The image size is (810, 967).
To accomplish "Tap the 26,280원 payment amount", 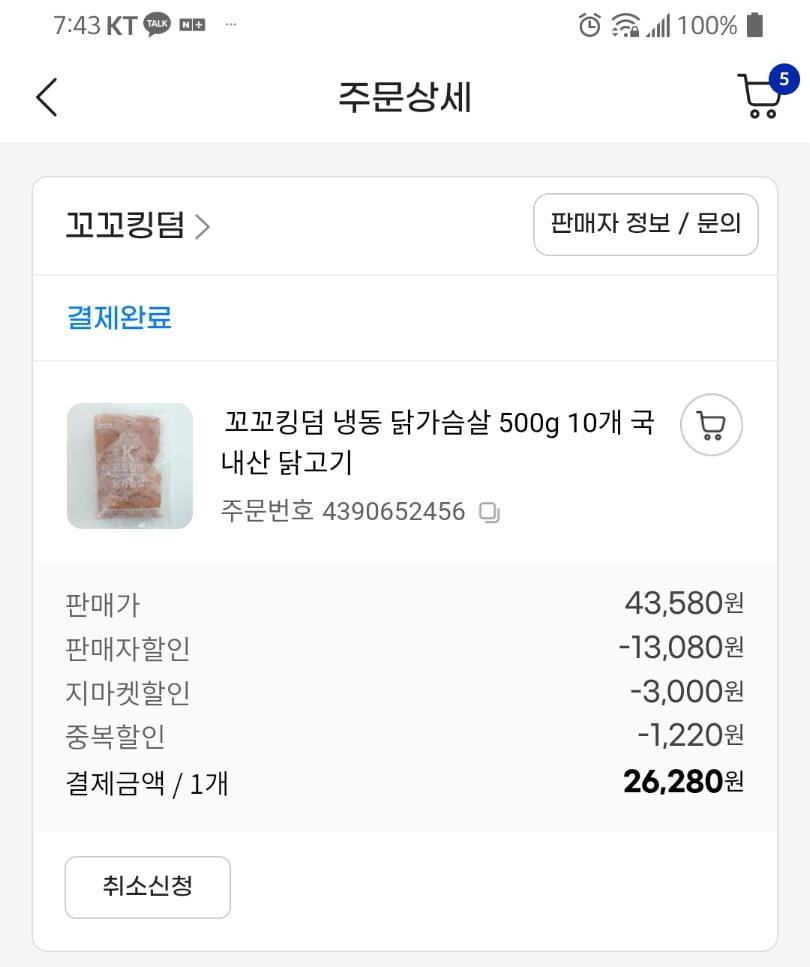I will 683,781.
